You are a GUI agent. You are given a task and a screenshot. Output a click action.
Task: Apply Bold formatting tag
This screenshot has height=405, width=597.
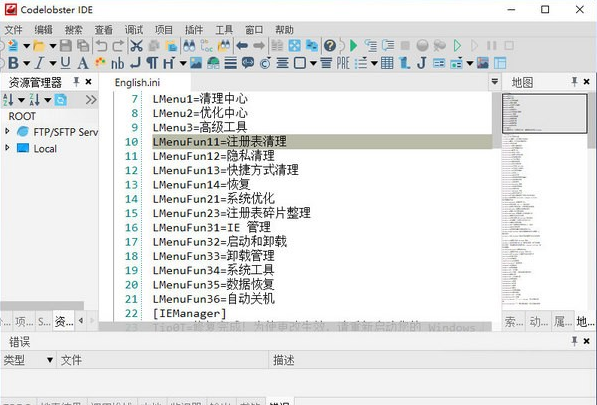pyautogui.click(x=13, y=63)
